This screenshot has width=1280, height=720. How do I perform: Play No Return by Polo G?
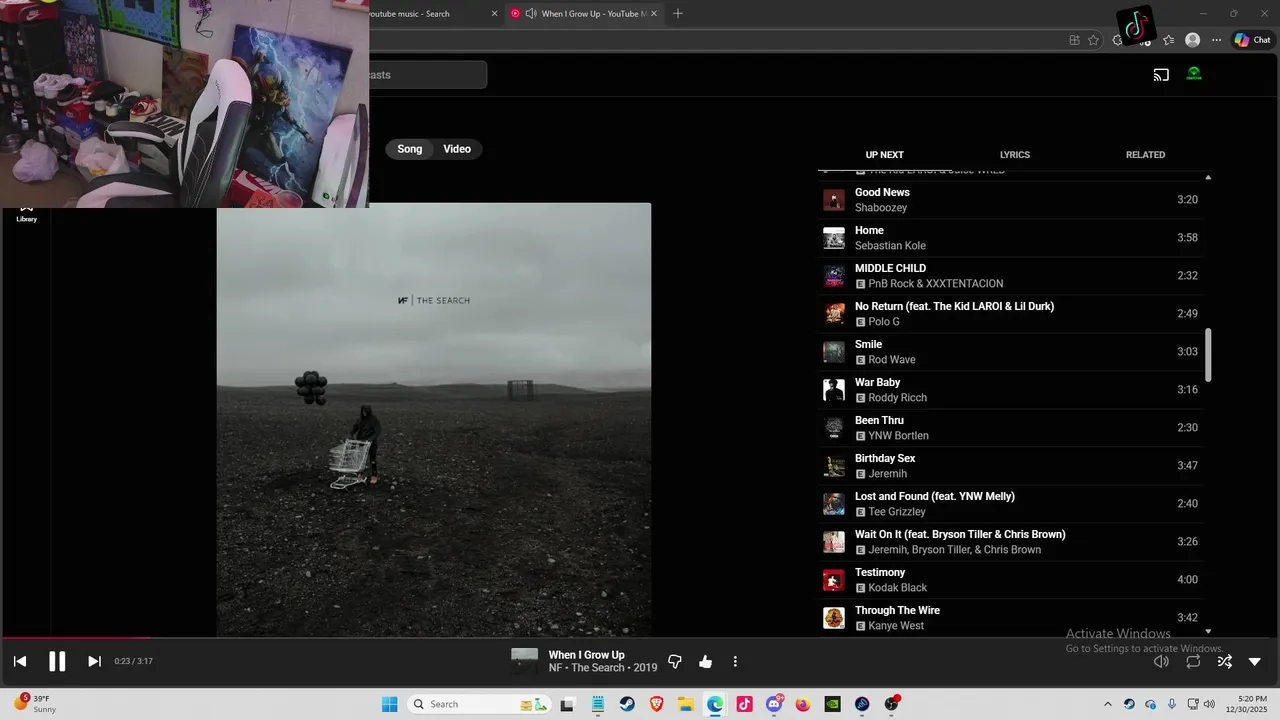point(1010,314)
